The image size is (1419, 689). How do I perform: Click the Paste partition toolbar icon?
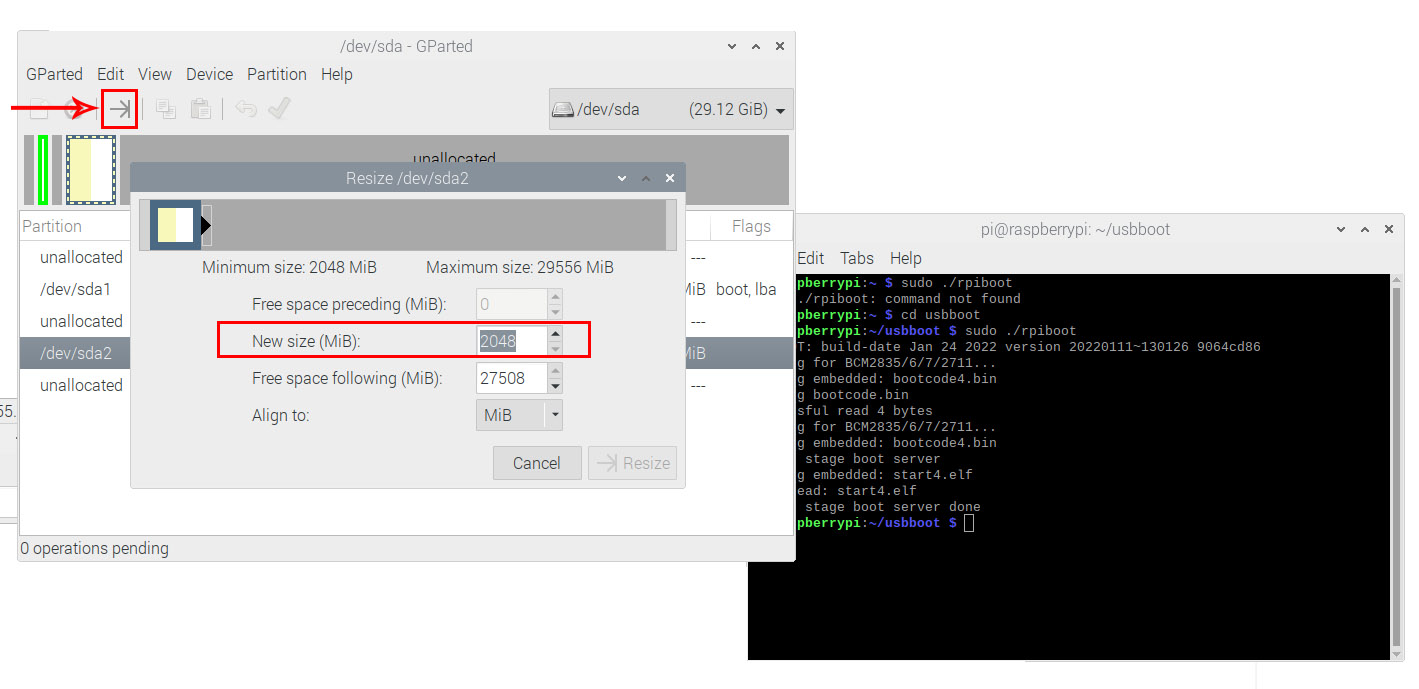201,109
